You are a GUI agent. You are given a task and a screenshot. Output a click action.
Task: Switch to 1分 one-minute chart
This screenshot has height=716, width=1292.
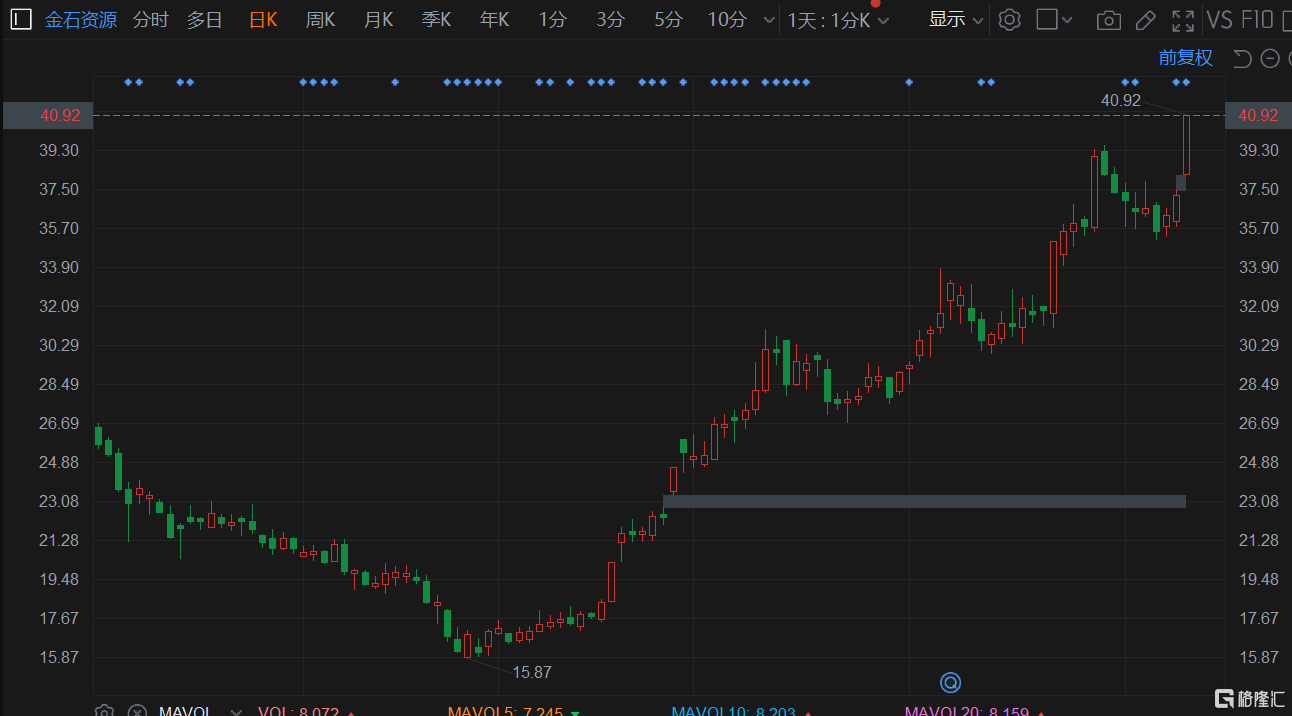pos(552,19)
